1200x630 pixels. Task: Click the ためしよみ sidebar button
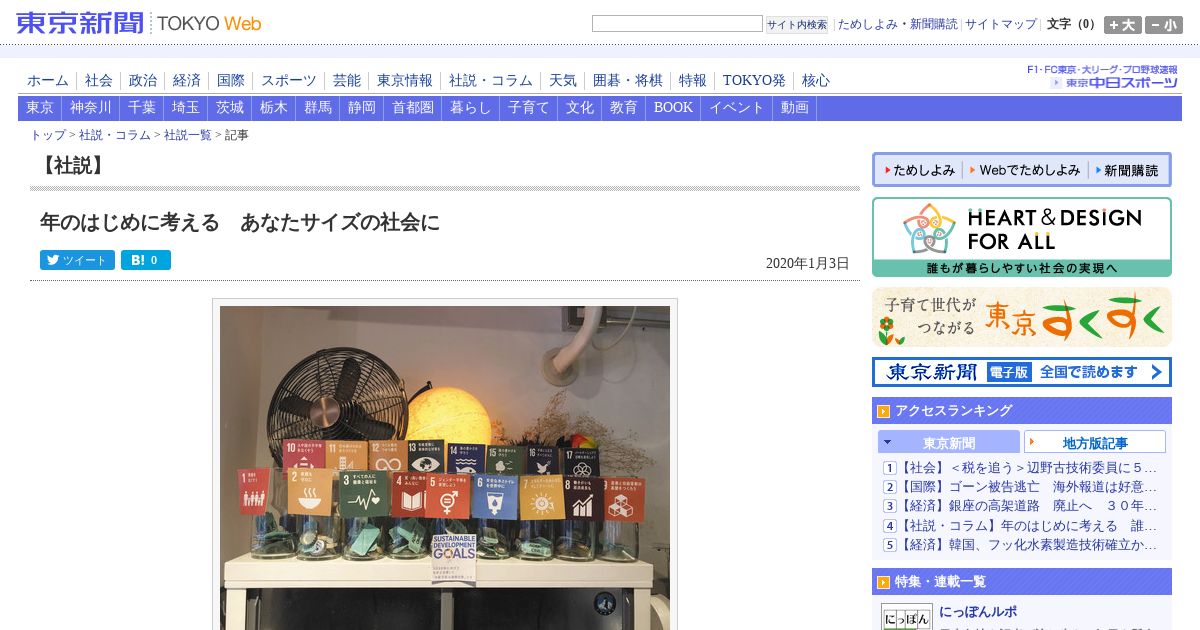pyautogui.click(x=919, y=170)
